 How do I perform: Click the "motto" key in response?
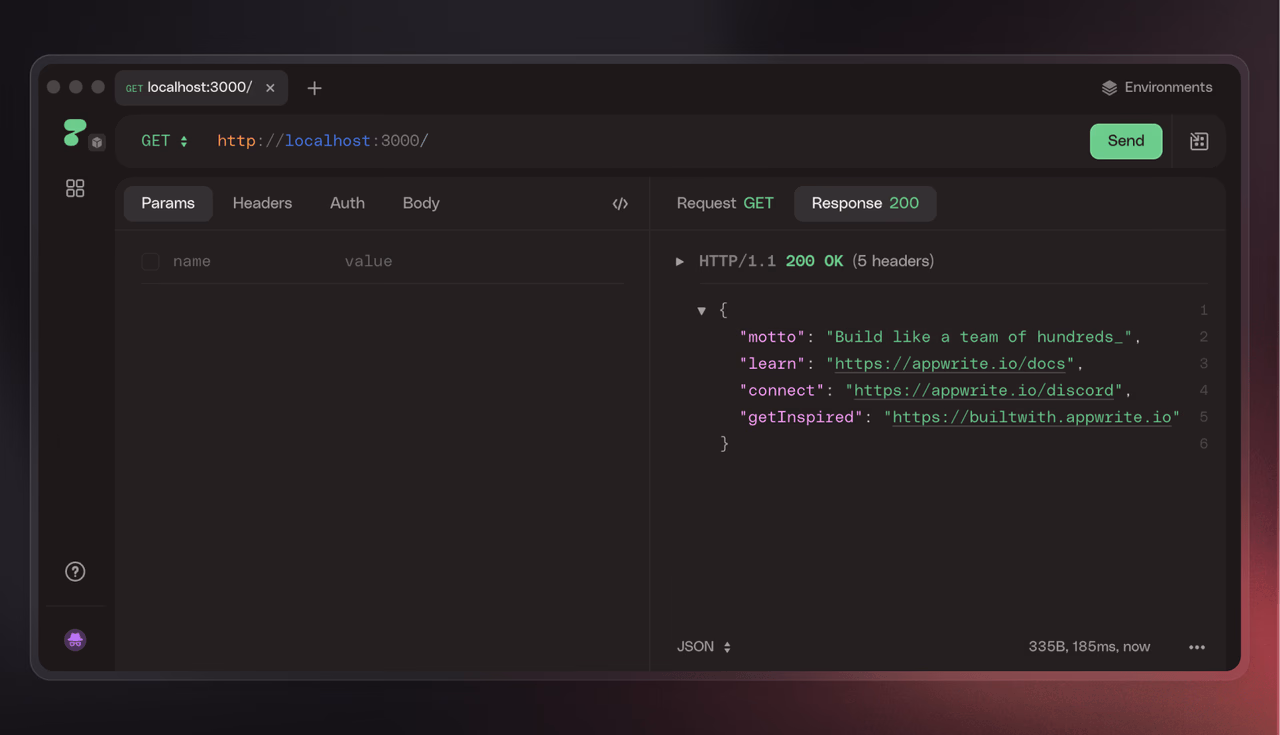[x=773, y=337]
